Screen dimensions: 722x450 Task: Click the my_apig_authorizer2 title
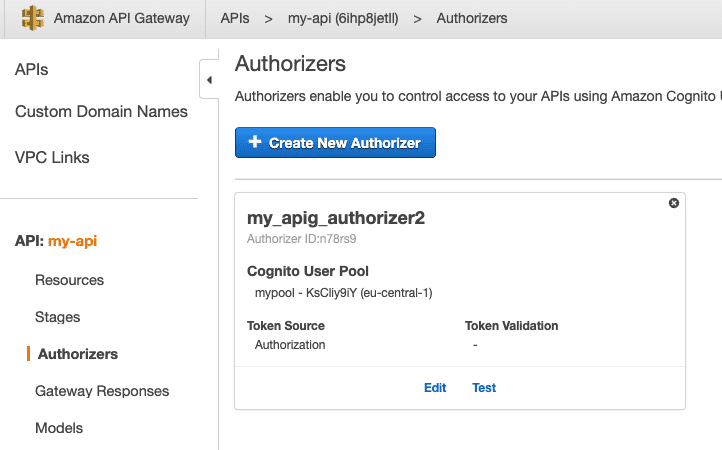[x=336, y=218]
